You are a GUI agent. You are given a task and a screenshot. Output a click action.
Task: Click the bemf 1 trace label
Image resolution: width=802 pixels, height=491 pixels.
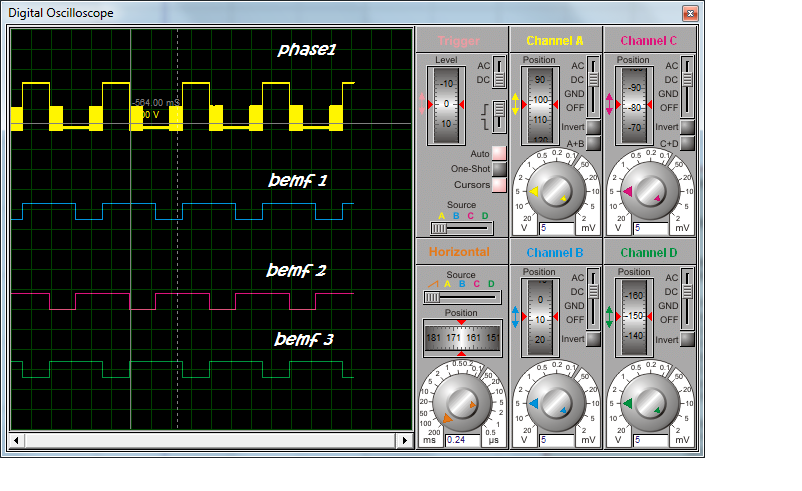[x=298, y=180]
